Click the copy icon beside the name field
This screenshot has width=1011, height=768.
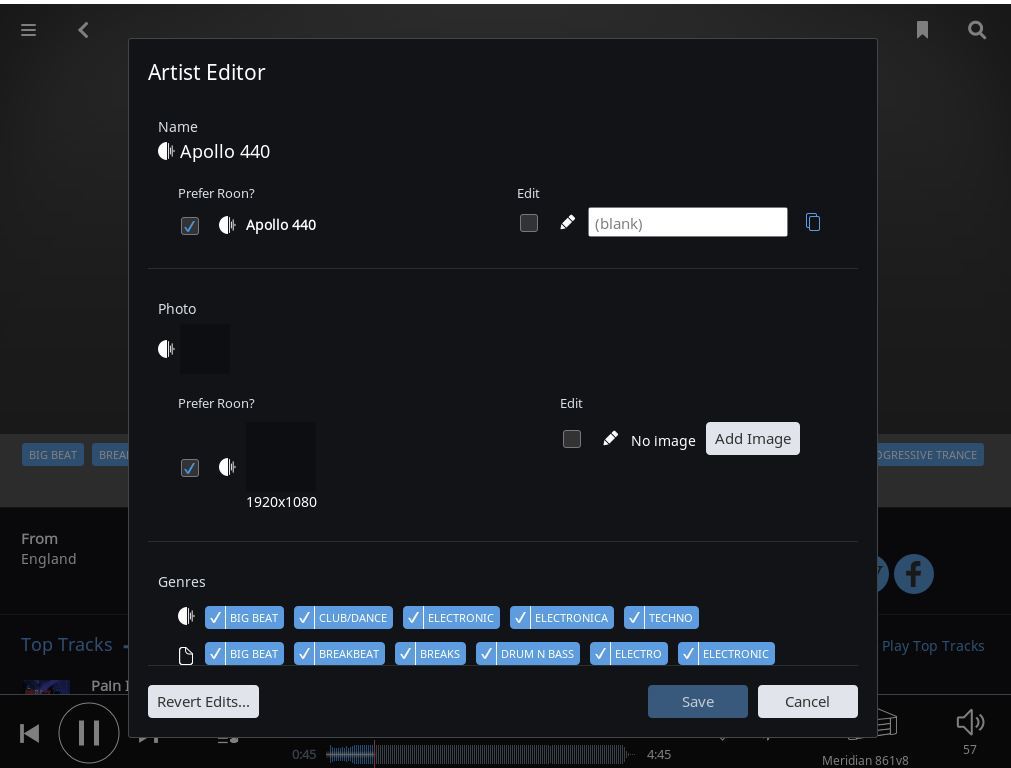(x=813, y=222)
